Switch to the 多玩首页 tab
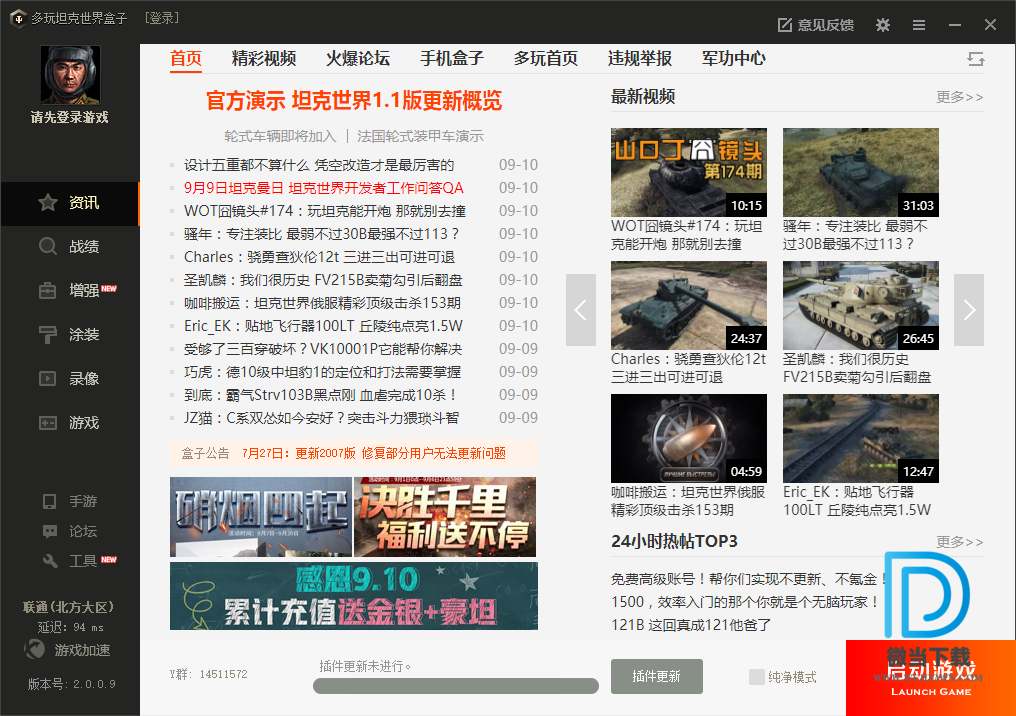This screenshot has width=1016, height=716. pos(546,58)
